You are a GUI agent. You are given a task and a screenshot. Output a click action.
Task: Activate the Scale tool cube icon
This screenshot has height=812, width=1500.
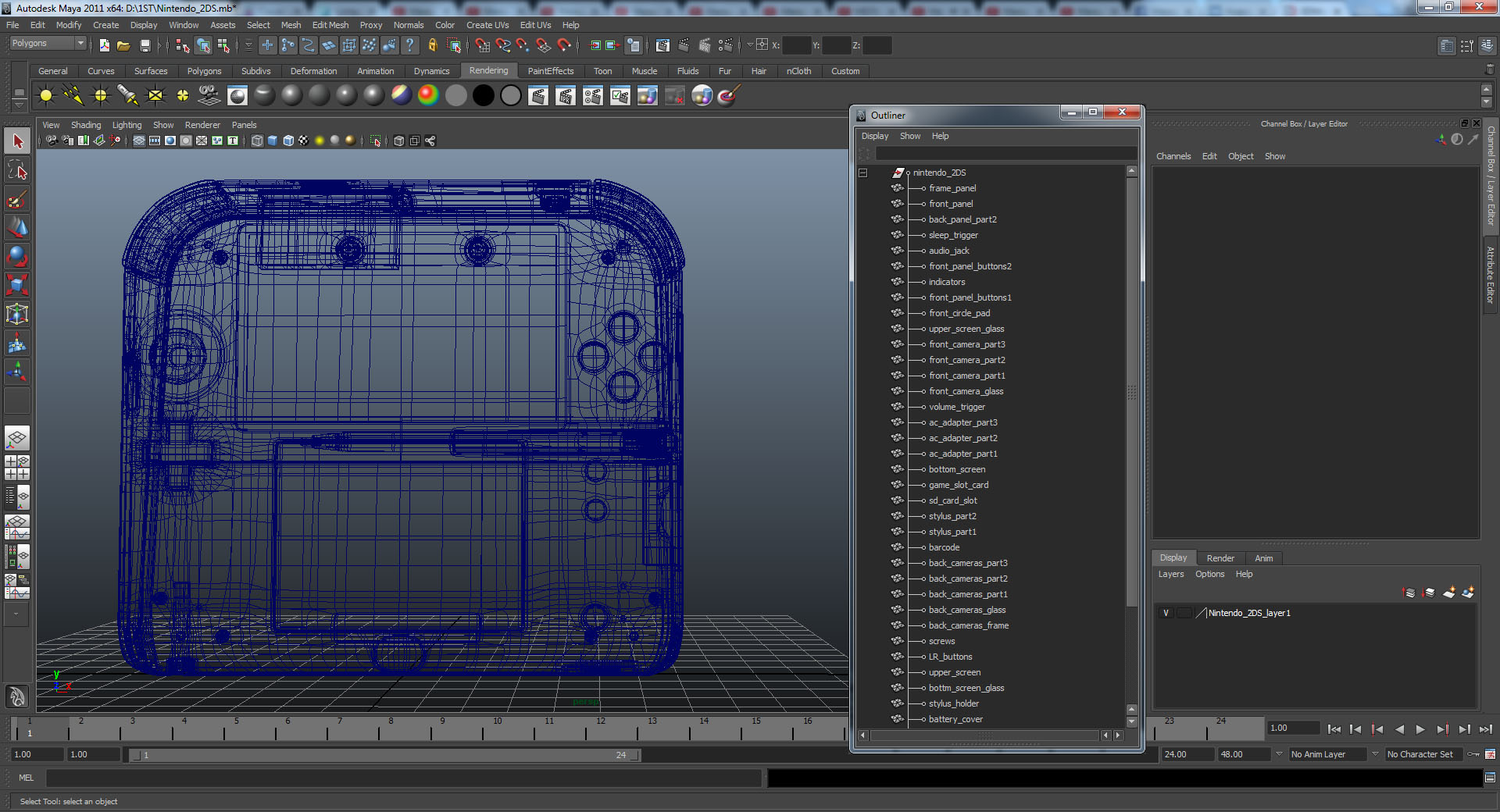tap(17, 285)
